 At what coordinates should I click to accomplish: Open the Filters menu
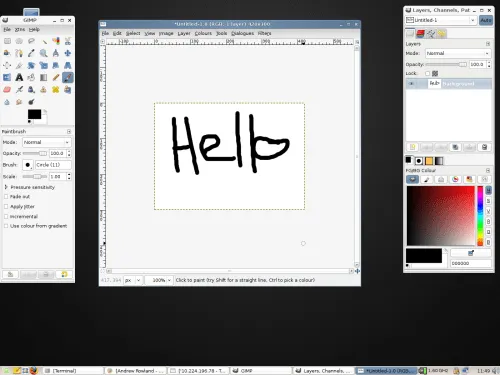(264, 33)
